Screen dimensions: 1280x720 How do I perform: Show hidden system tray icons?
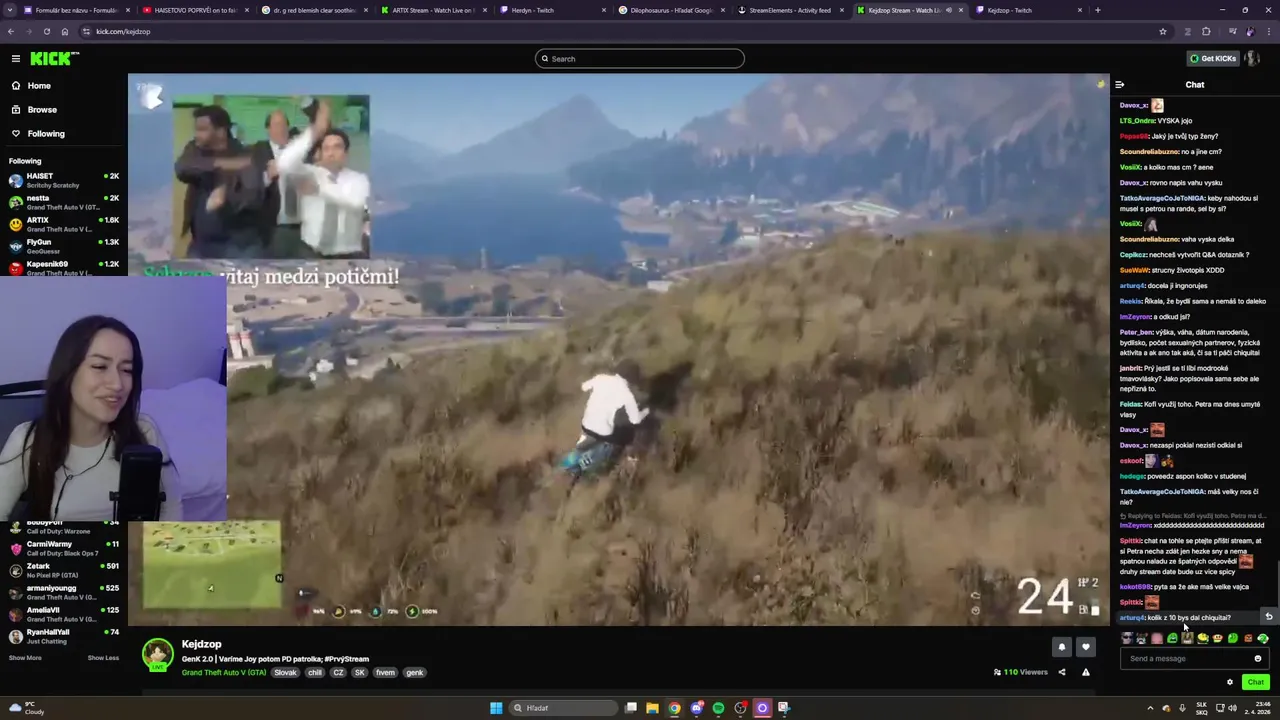[x=1150, y=708]
